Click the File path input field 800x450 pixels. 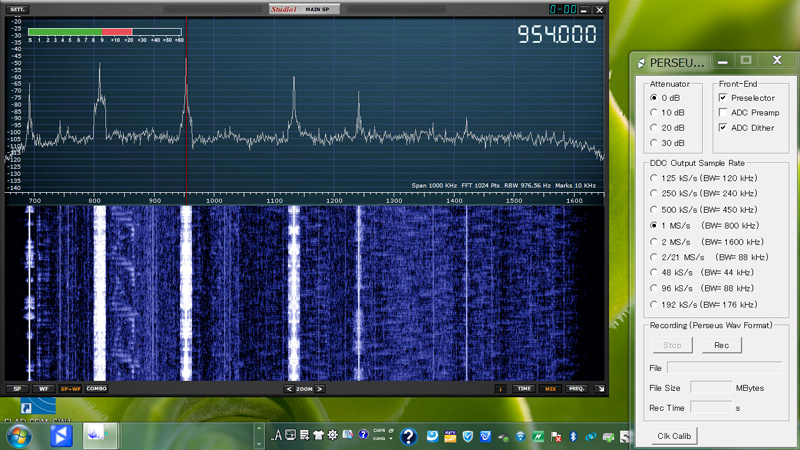tap(724, 368)
